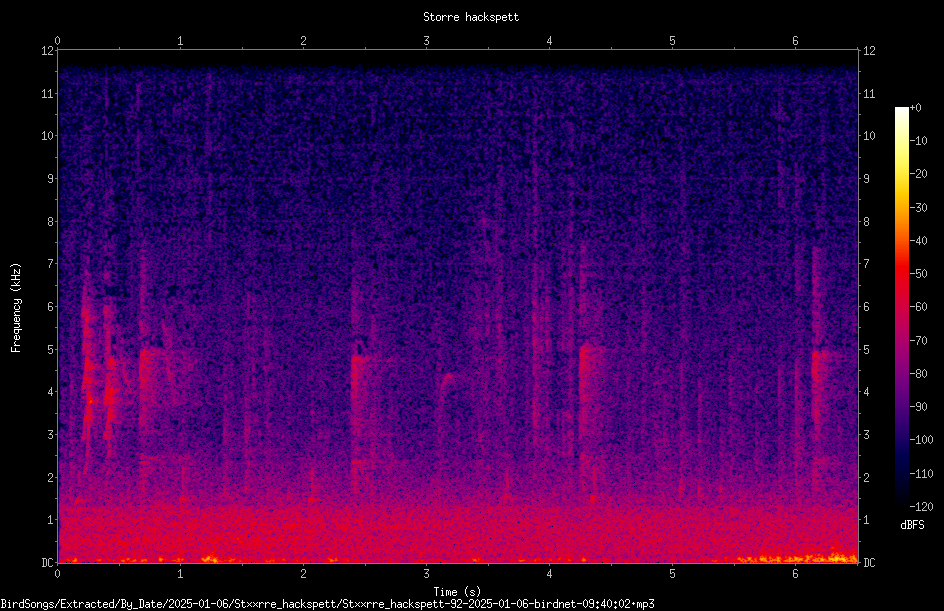
Task: Click the 'Storre hackspett' title text
Action: coord(471,17)
